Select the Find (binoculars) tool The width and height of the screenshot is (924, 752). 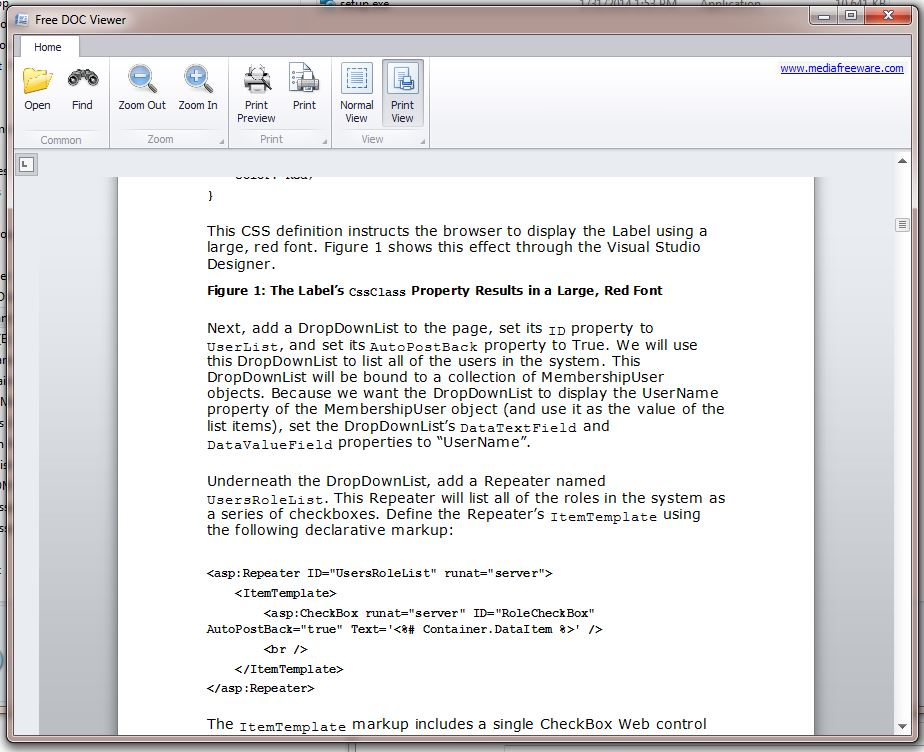[82, 86]
